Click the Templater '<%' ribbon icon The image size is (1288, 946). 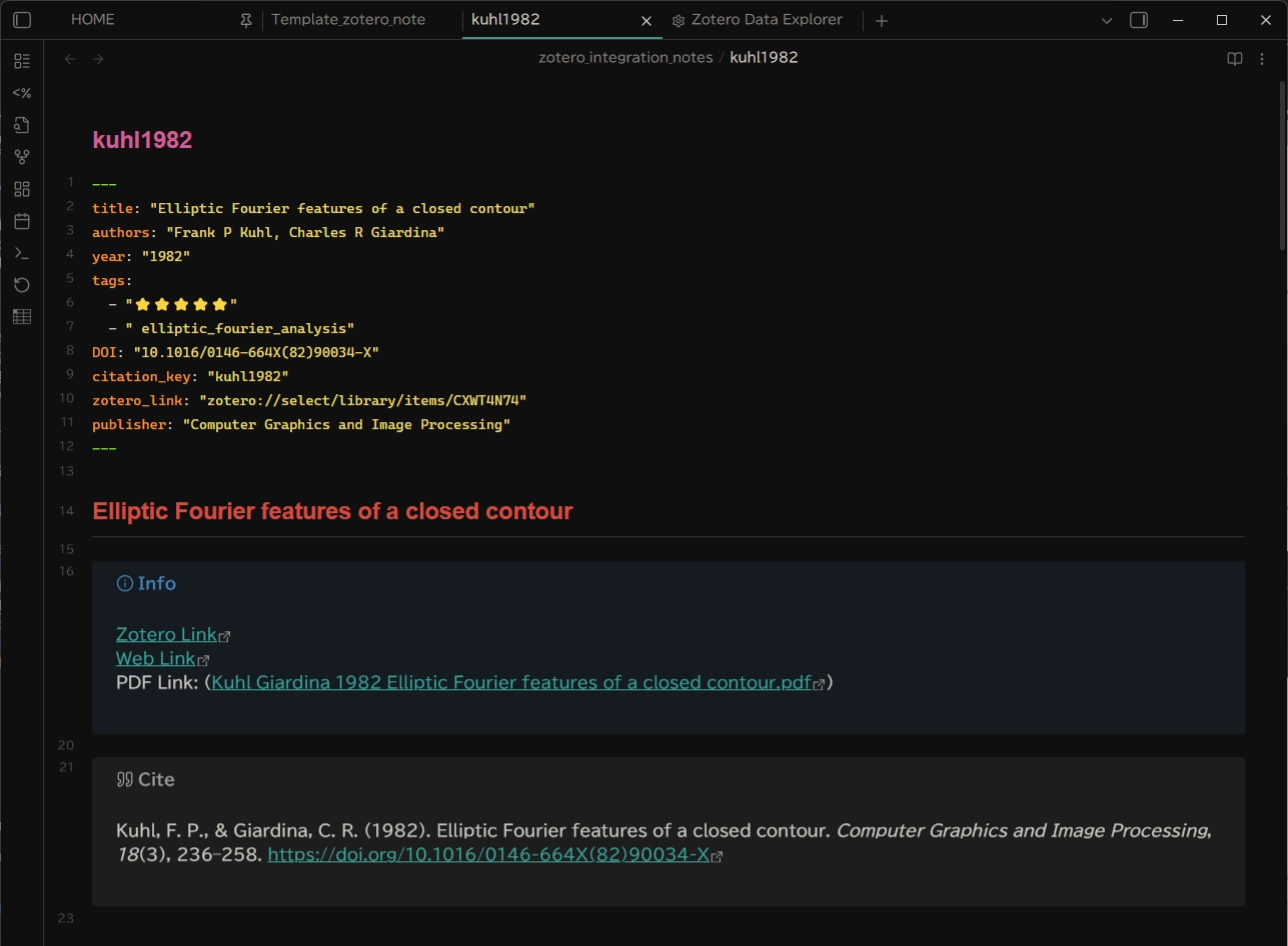tap(22, 93)
